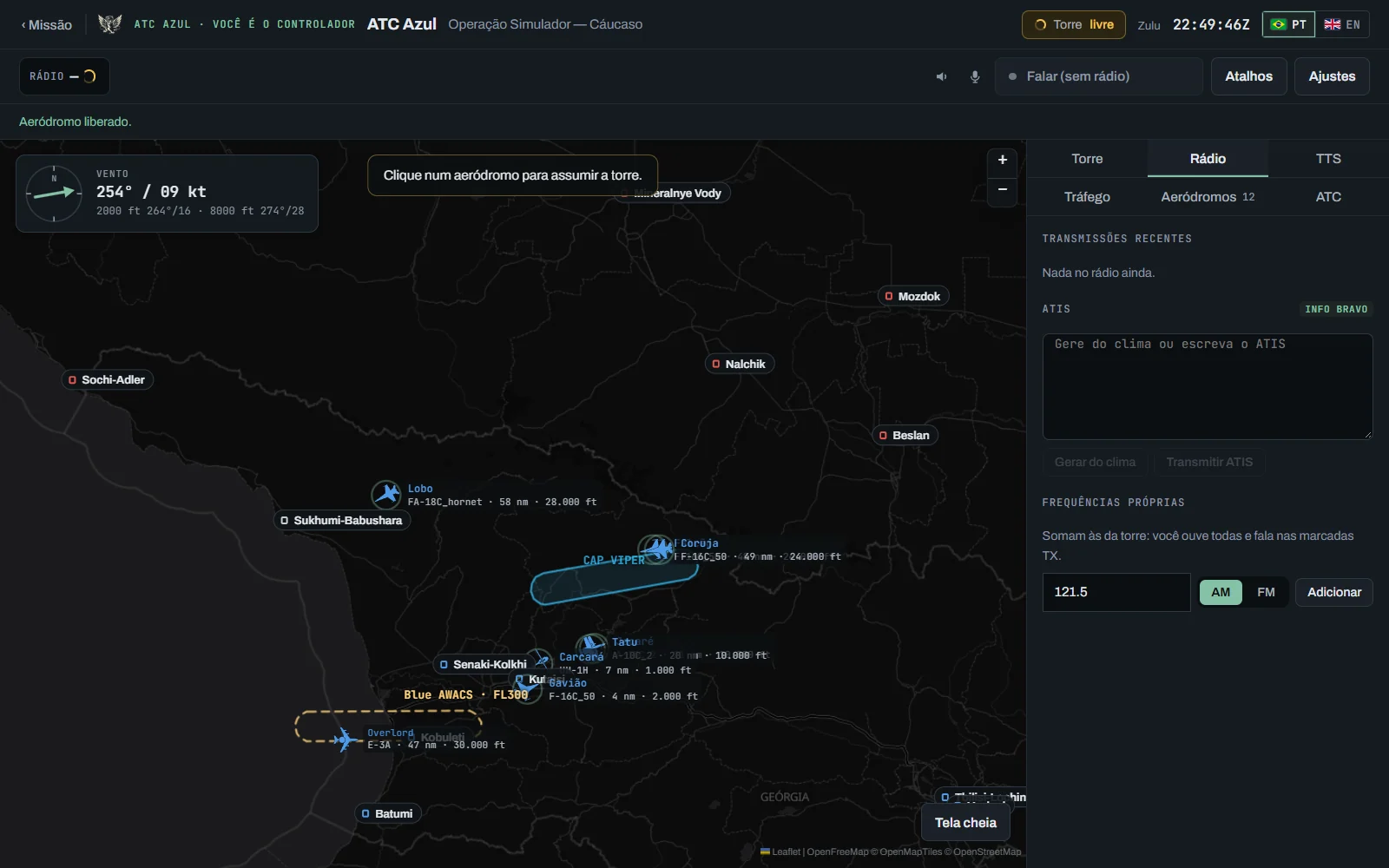
Task: Click the ATC Azul eagle logo
Action: click(109, 24)
